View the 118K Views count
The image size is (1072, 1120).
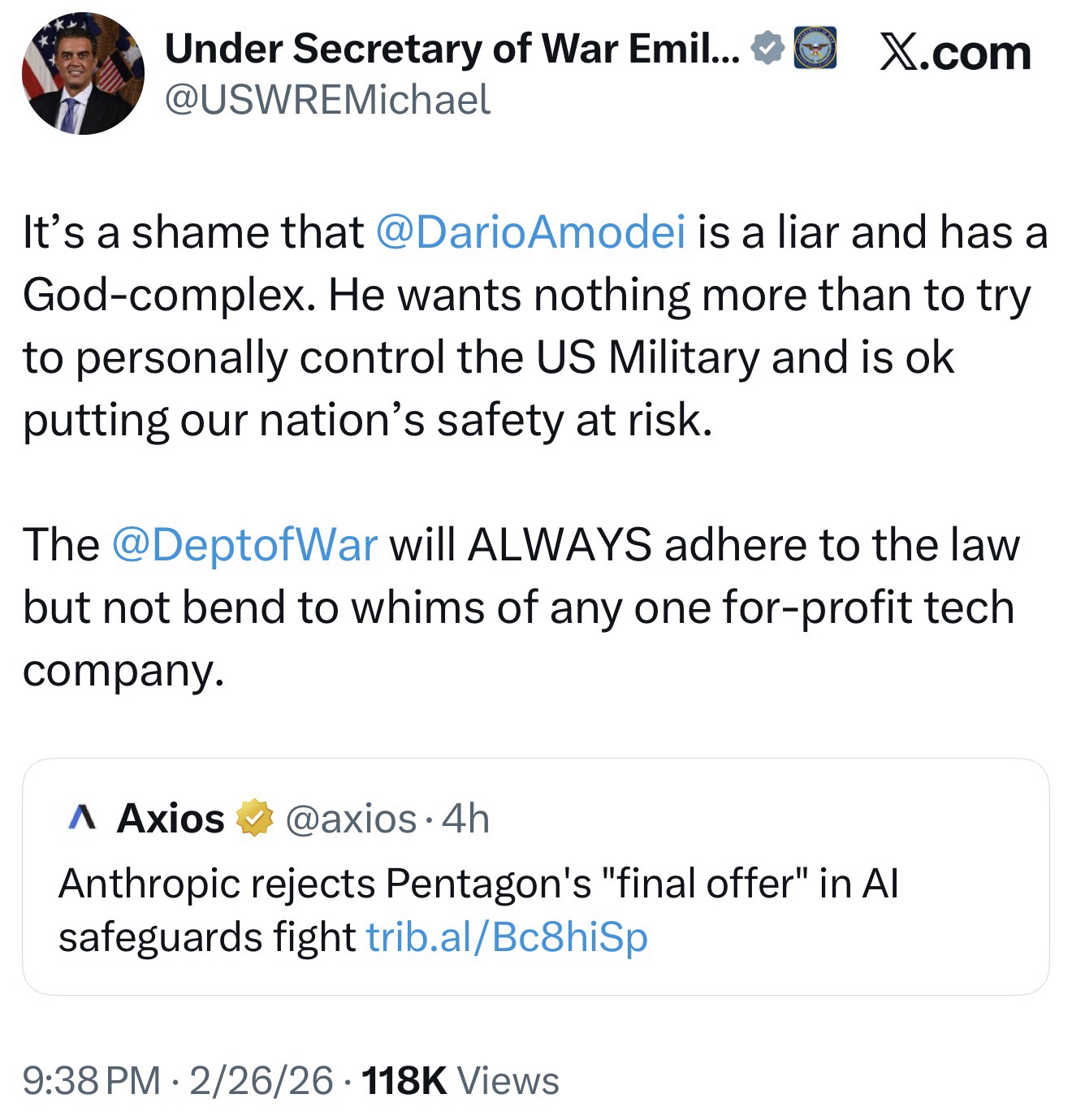pyautogui.click(x=461, y=1081)
